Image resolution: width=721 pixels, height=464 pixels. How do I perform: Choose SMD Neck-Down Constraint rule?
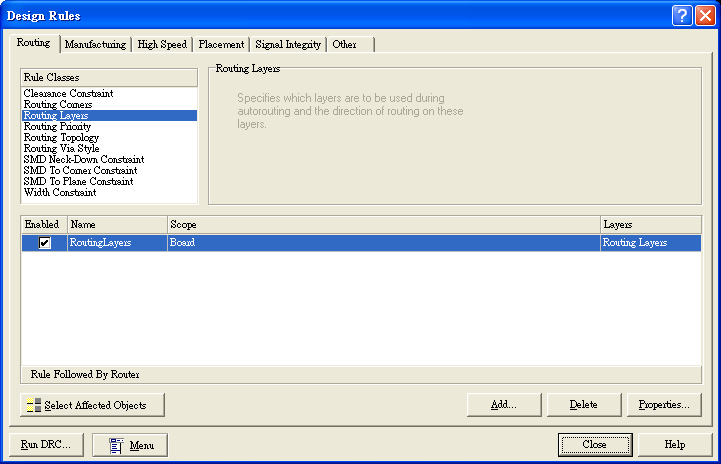point(84,160)
